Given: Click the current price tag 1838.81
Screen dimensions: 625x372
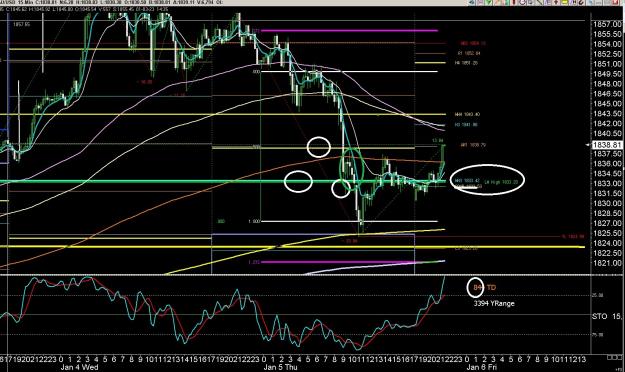Looking at the screenshot, I should (607, 145).
